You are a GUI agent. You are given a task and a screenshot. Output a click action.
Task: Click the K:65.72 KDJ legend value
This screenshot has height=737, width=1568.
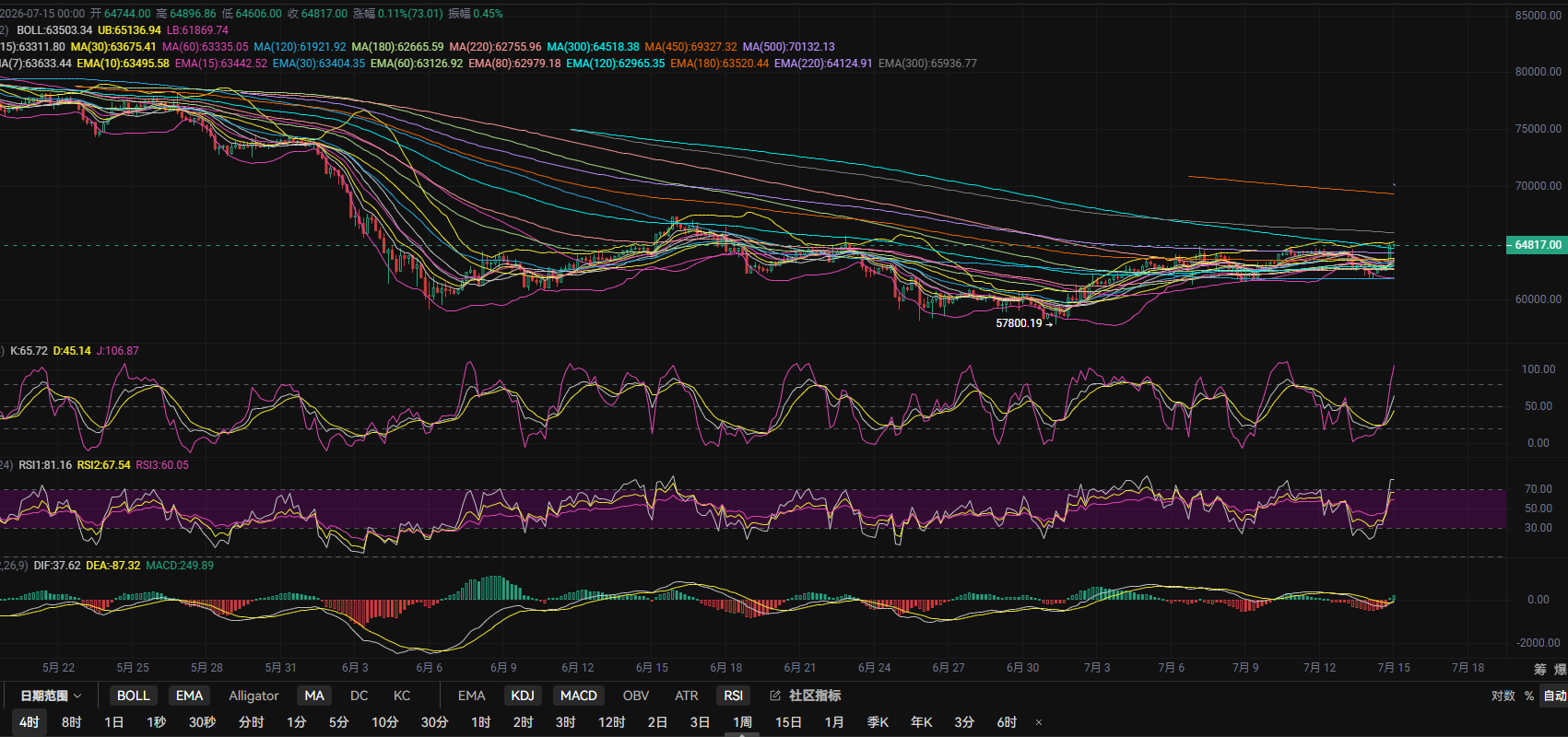[x=29, y=351]
